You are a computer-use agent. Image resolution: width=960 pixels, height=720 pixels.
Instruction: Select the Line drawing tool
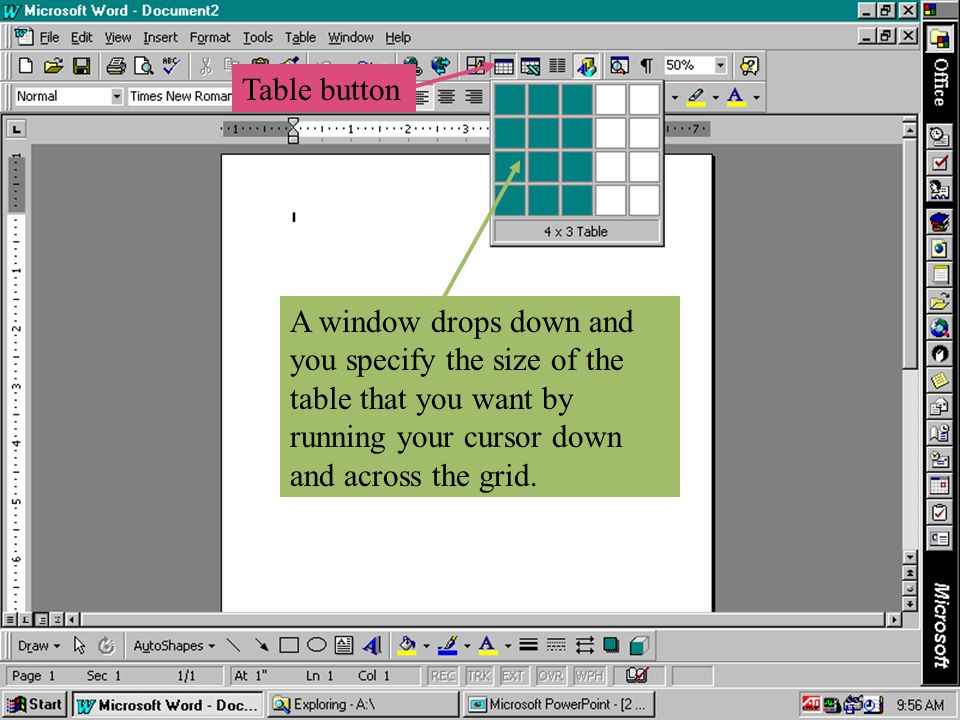coord(233,645)
